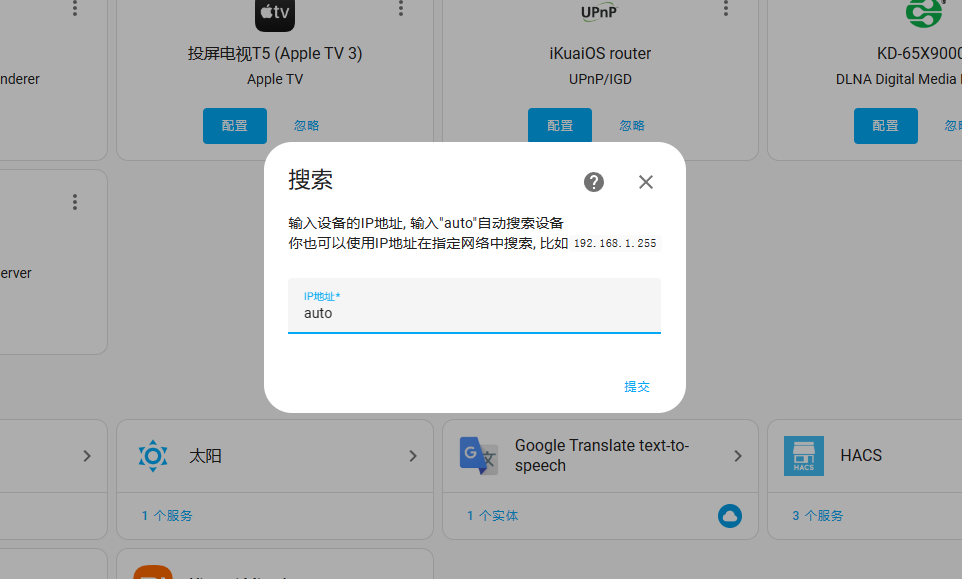The height and width of the screenshot is (579, 962).
Task: Submit the form with 提交
Action: point(637,386)
